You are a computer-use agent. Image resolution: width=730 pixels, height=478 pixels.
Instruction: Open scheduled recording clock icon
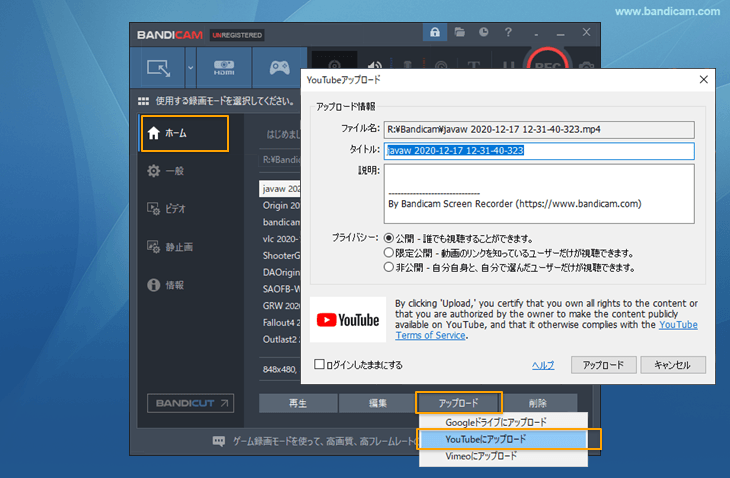coord(484,32)
